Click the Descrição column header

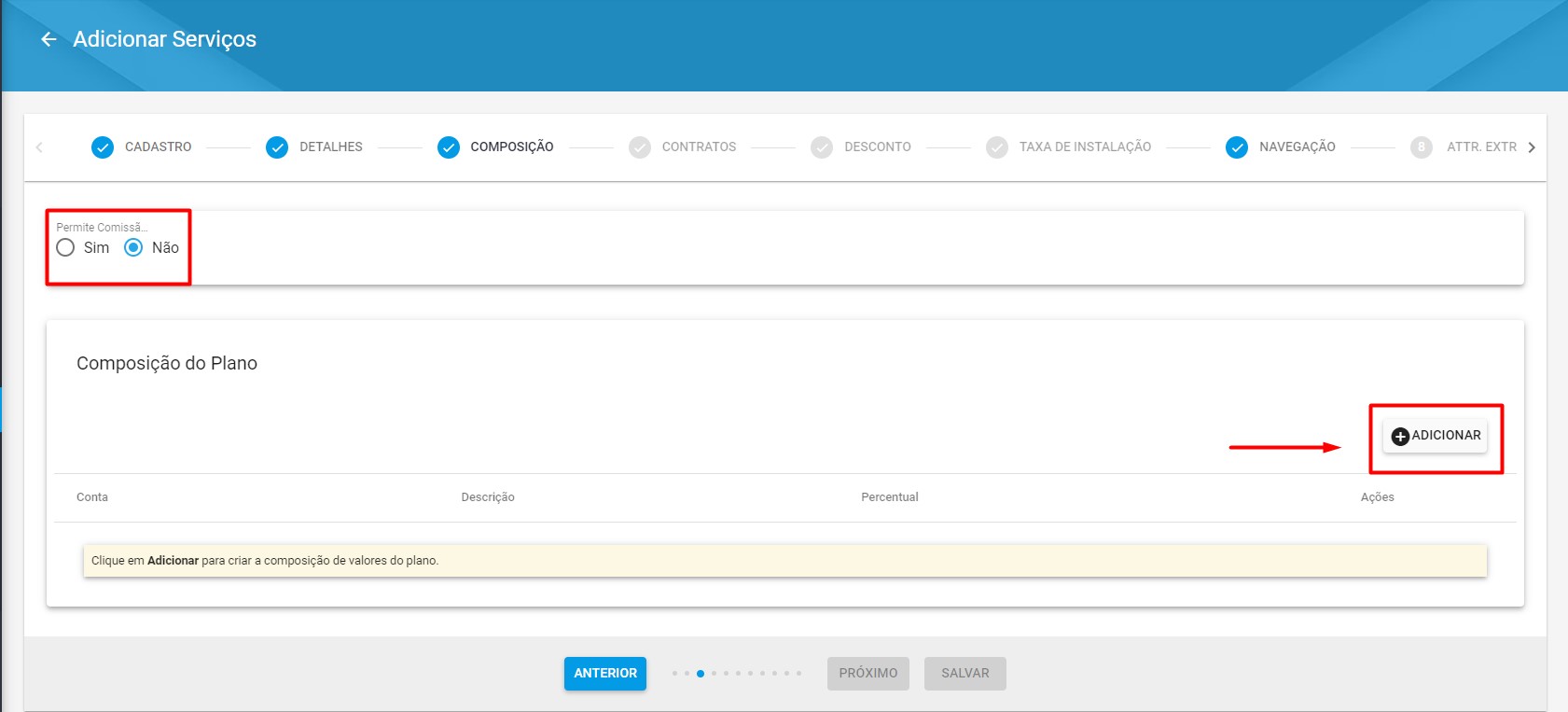[x=488, y=497]
